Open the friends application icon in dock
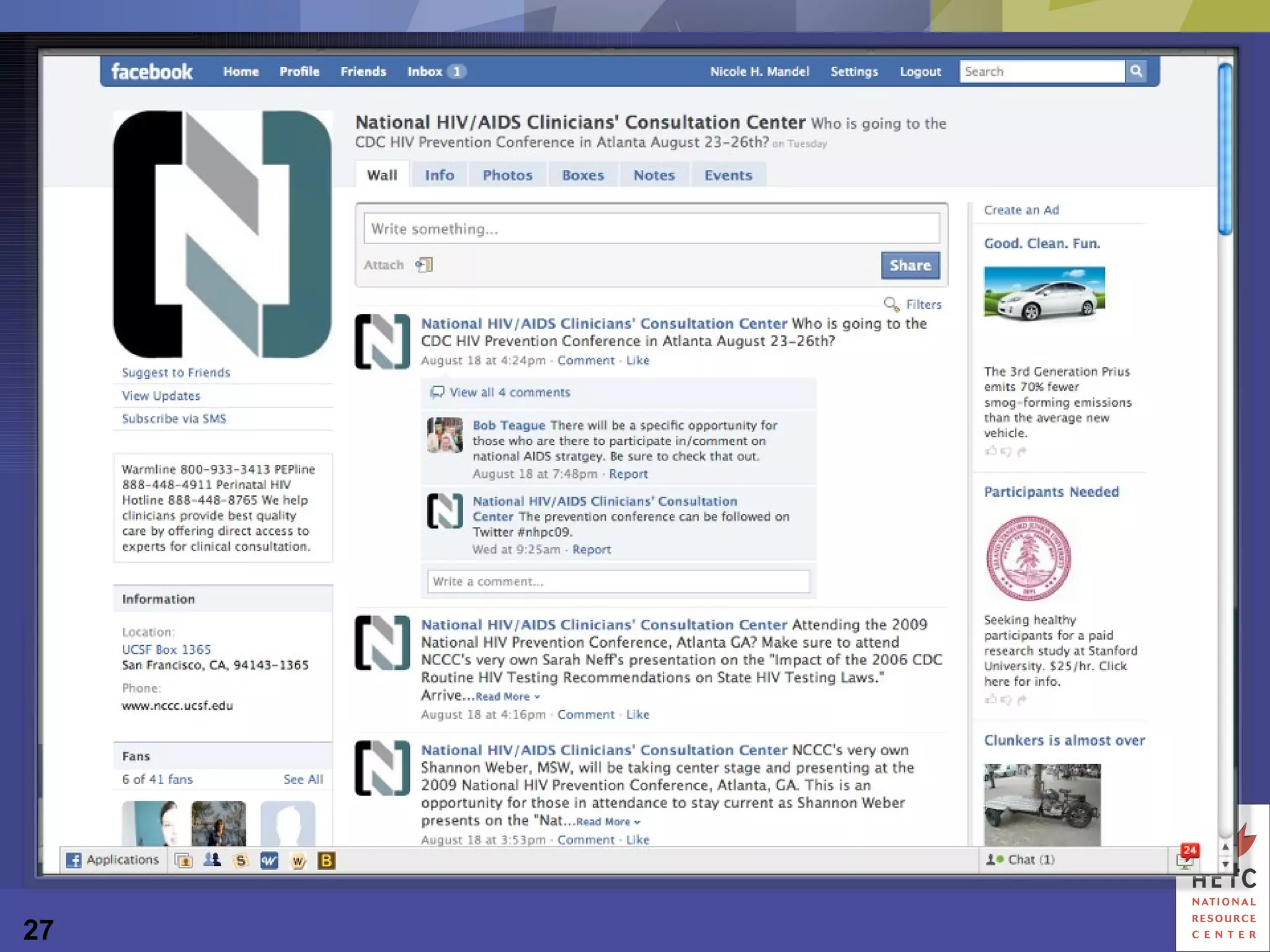The image size is (1270, 952). [212, 860]
